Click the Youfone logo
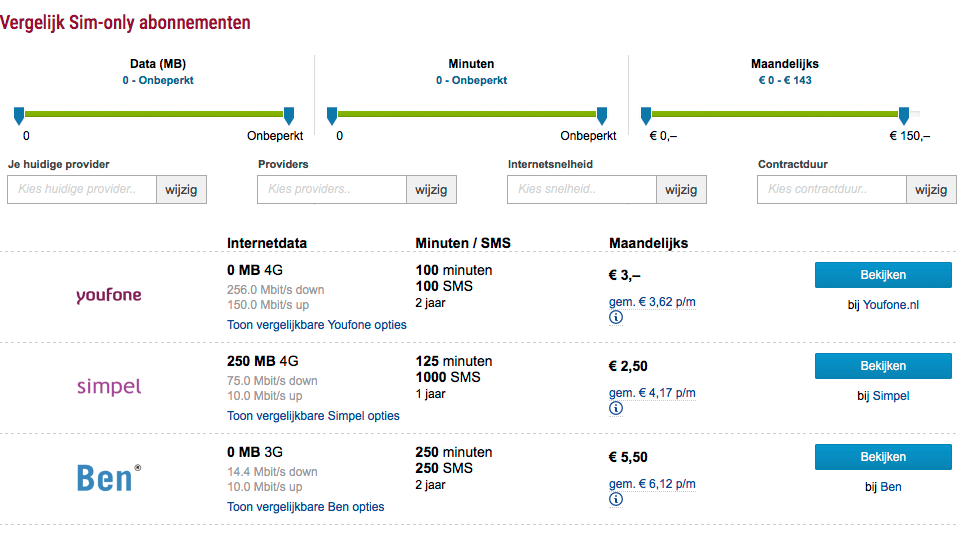The height and width of the screenshot is (540, 958). click(x=109, y=295)
